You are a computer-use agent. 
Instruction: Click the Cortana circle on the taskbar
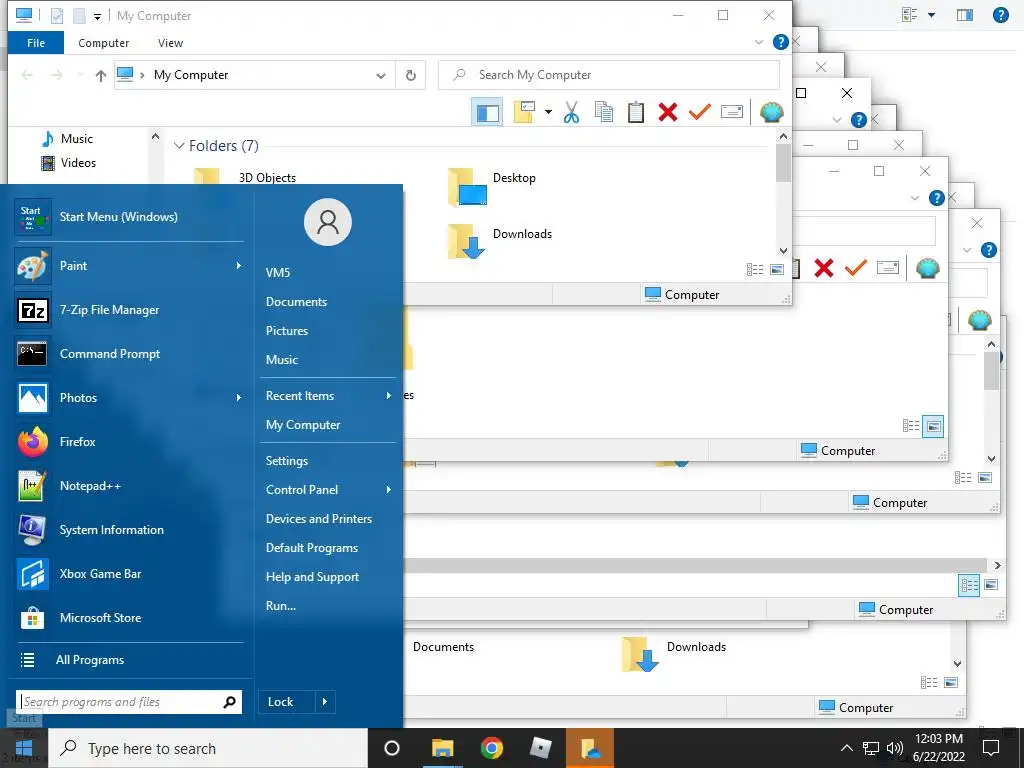pyautogui.click(x=392, y=748)
